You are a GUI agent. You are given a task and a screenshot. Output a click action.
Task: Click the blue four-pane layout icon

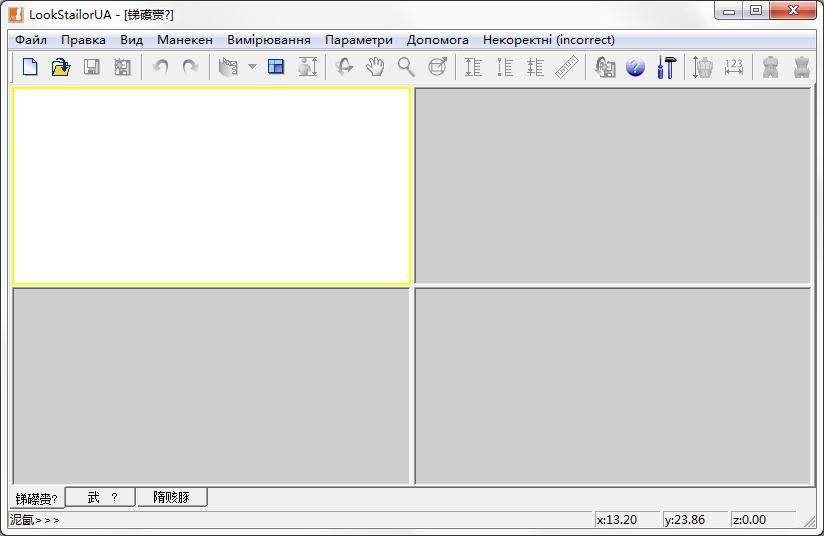coord(276,67)
